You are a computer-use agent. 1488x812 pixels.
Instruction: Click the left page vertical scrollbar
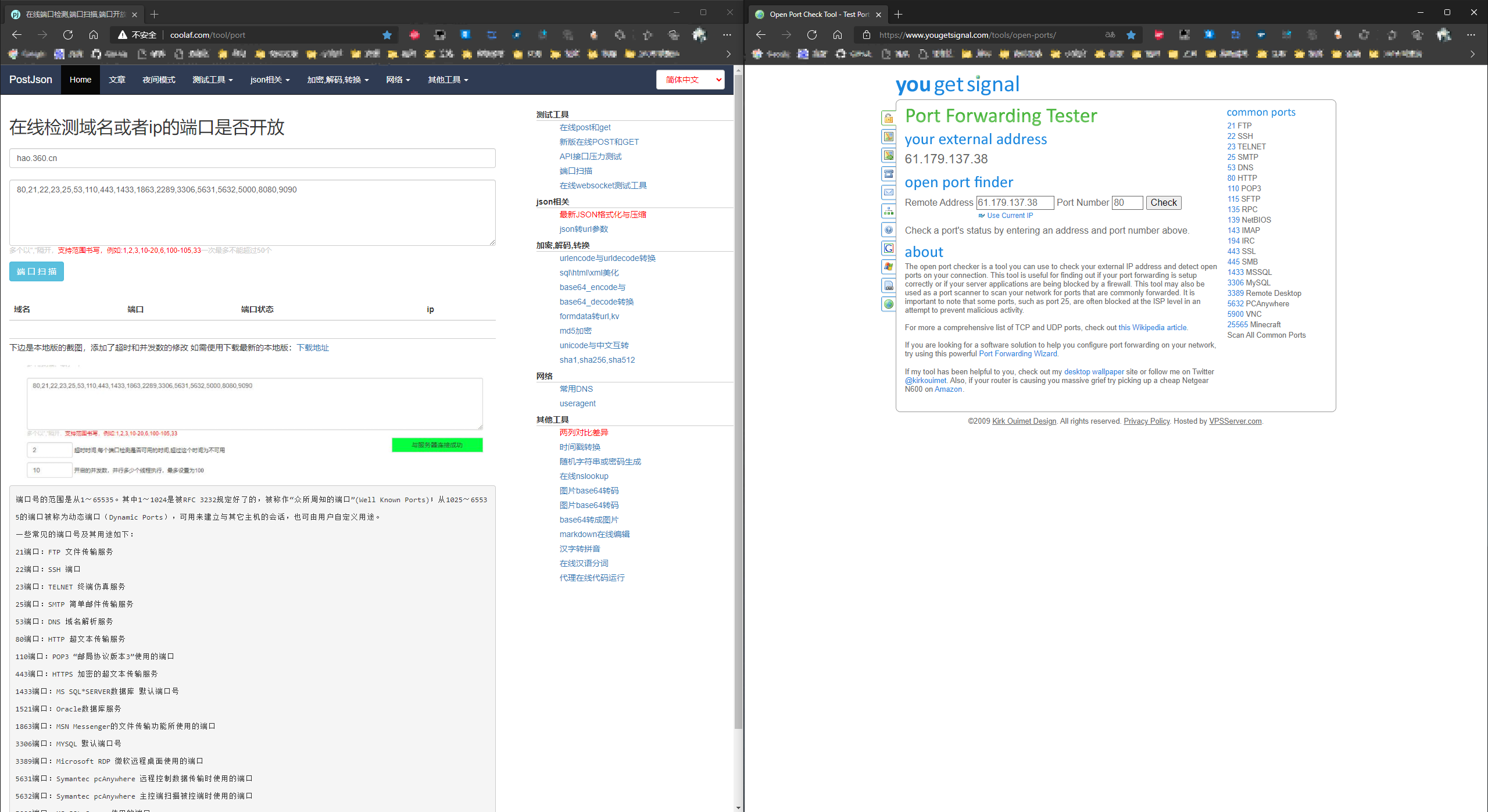click(738, 401)
